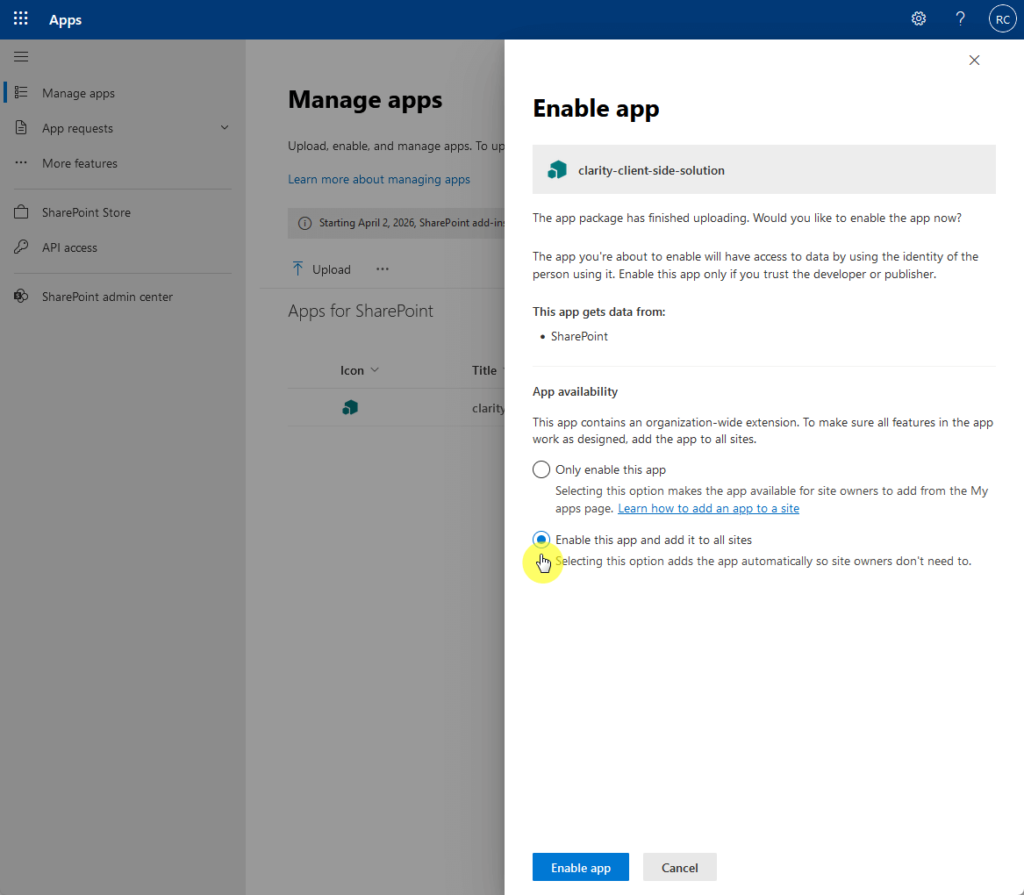Click the Upload arrow icon
Image resolution: width=1024 pixels, height=895 pixels.
[298, 268]
